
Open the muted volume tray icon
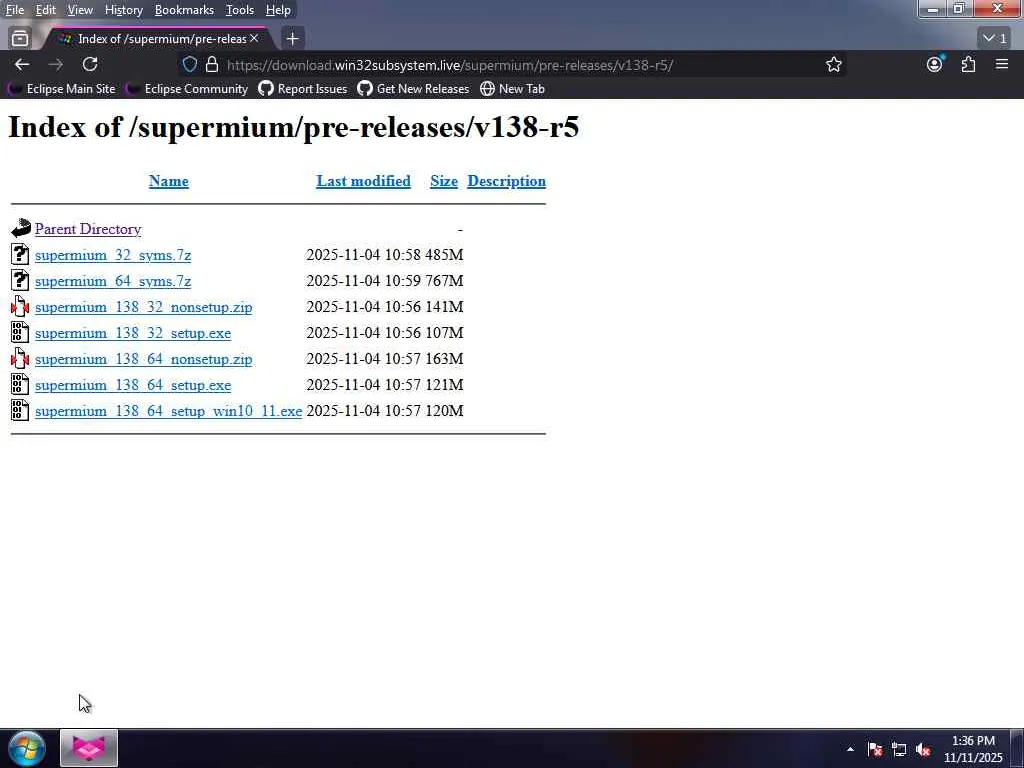(923, 749)
